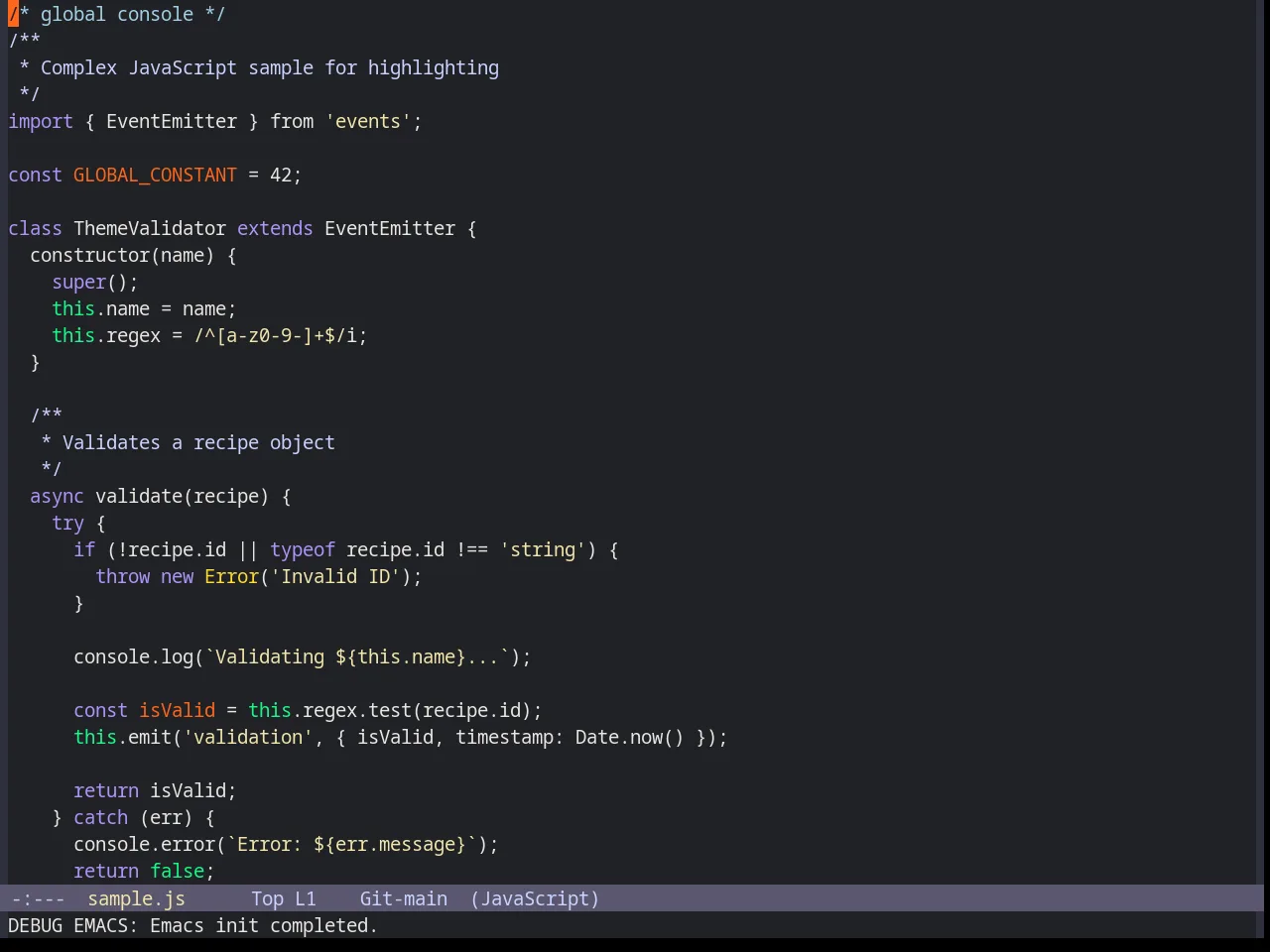
Task: Click the sample.js buffer name in mode line
Action: 136,898
